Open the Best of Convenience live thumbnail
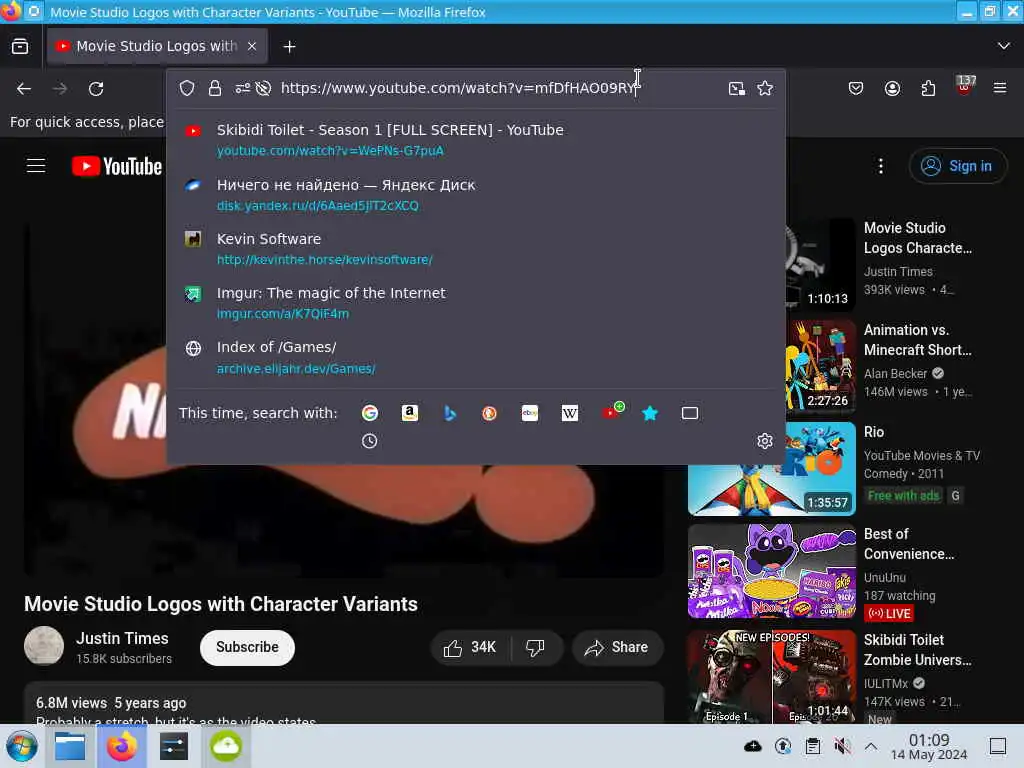 (771, 571)
